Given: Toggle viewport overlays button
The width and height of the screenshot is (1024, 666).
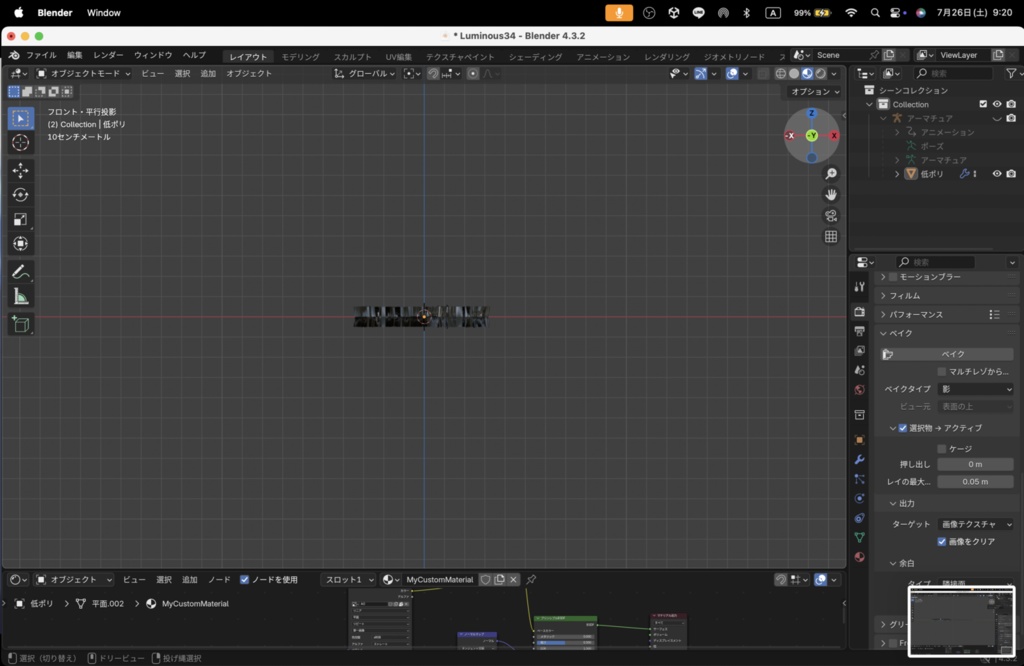Looking at the screenshot, I should tap(732, 74).
